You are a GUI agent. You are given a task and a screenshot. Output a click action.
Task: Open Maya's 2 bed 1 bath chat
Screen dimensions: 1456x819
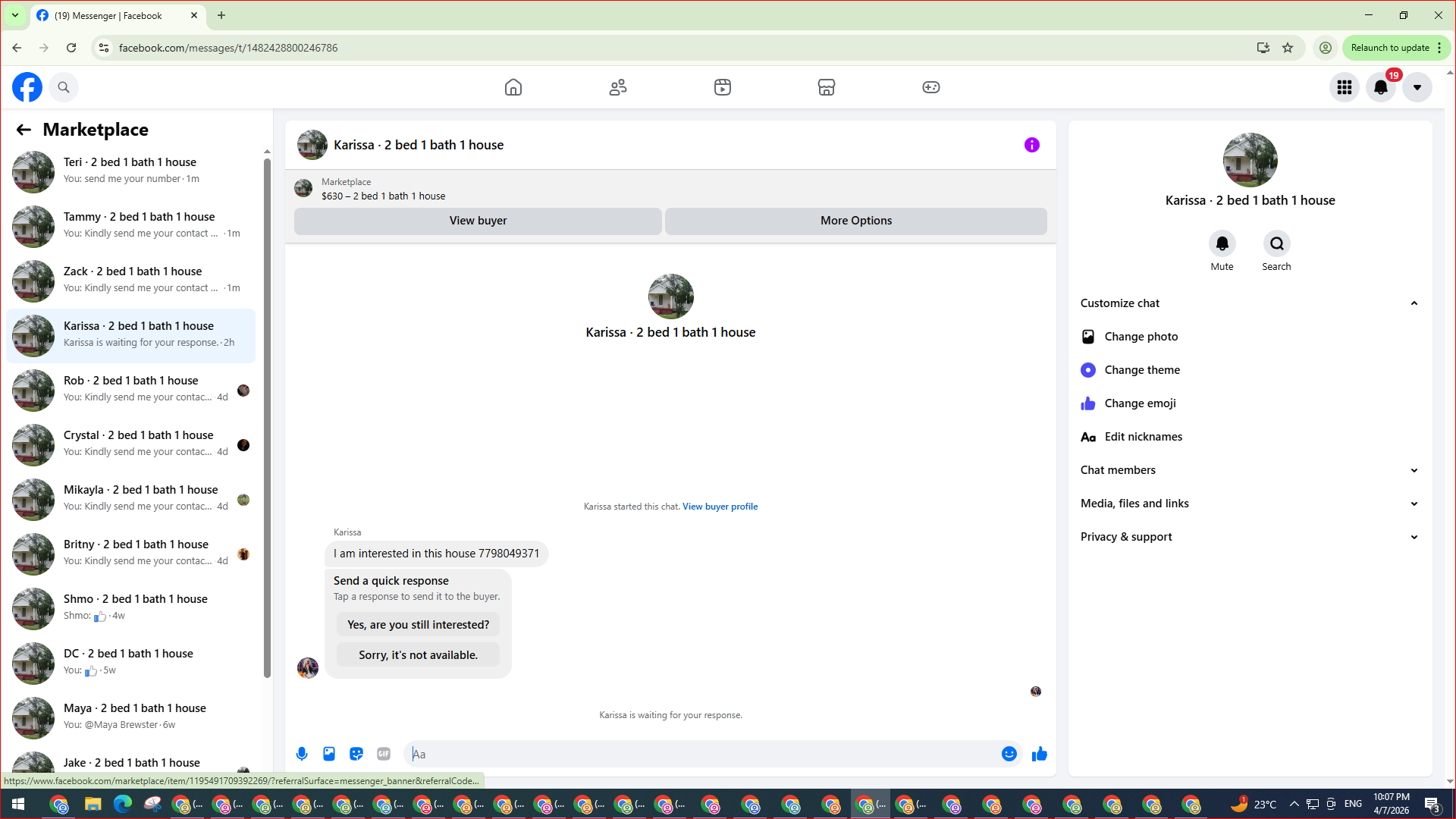coord(131,717)
